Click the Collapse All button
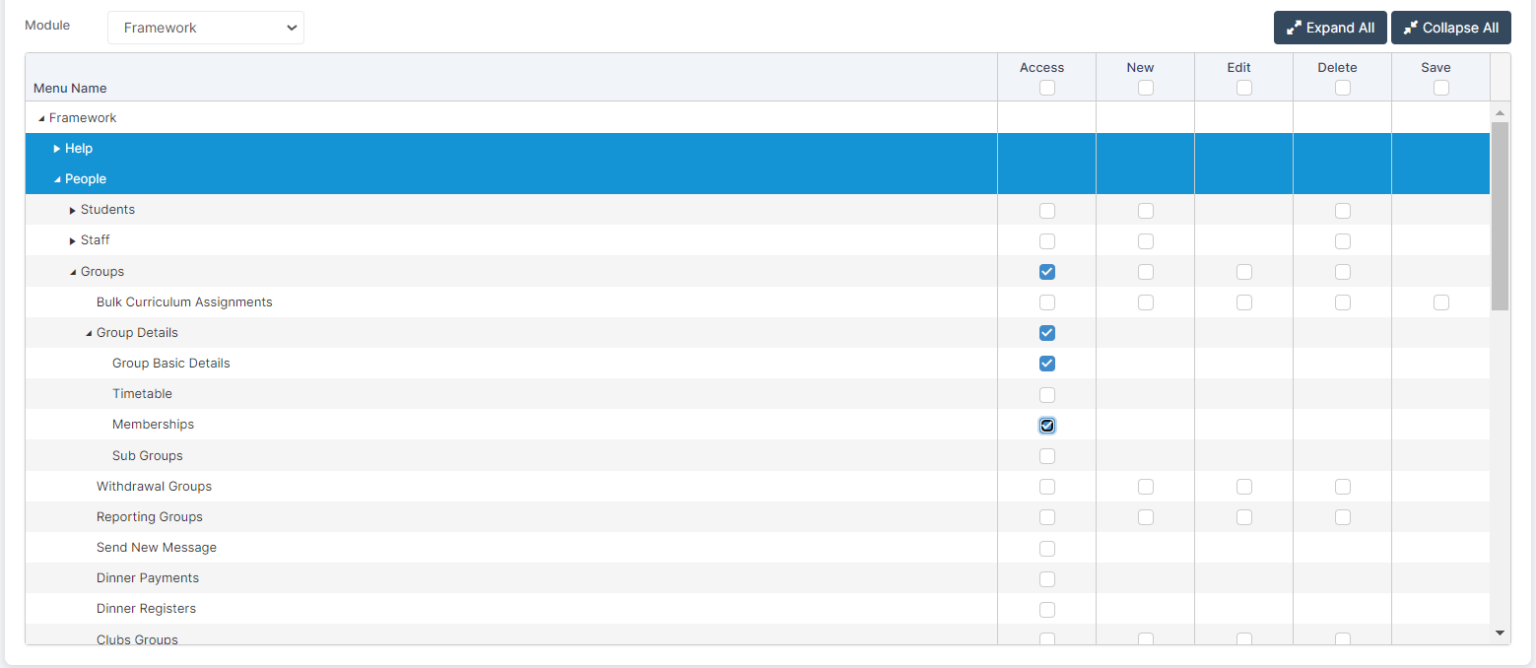1536x668 pixels. click(1450, 28)
